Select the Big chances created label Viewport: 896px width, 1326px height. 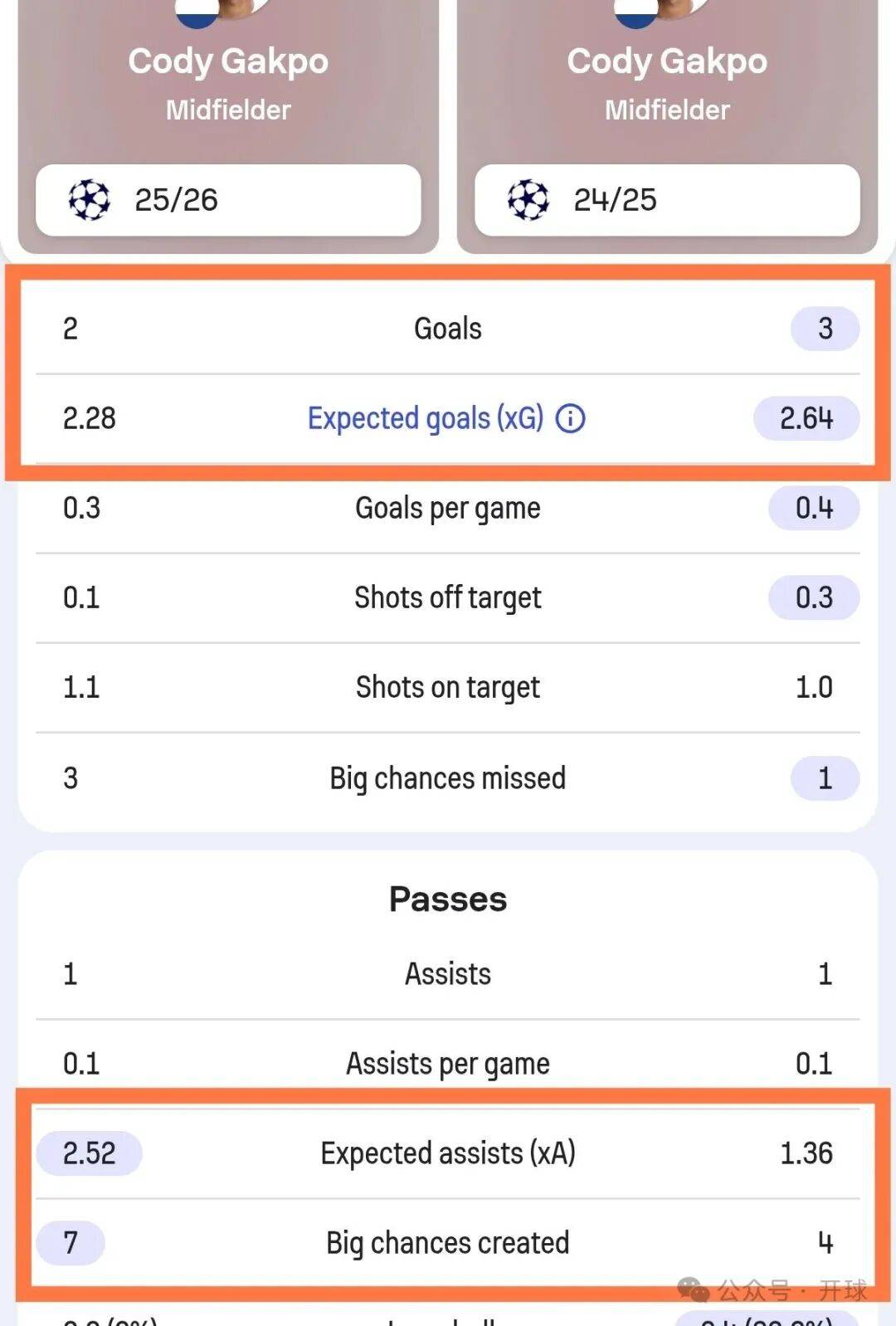pos(448,1243)
